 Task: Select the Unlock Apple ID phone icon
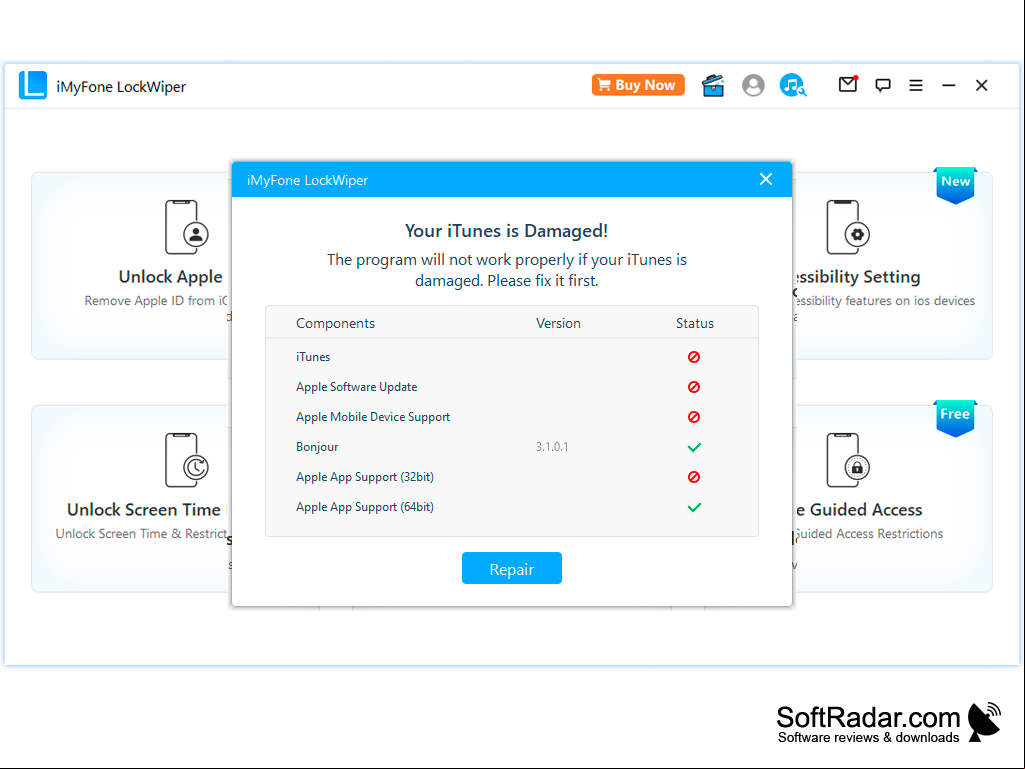(186, 227)
